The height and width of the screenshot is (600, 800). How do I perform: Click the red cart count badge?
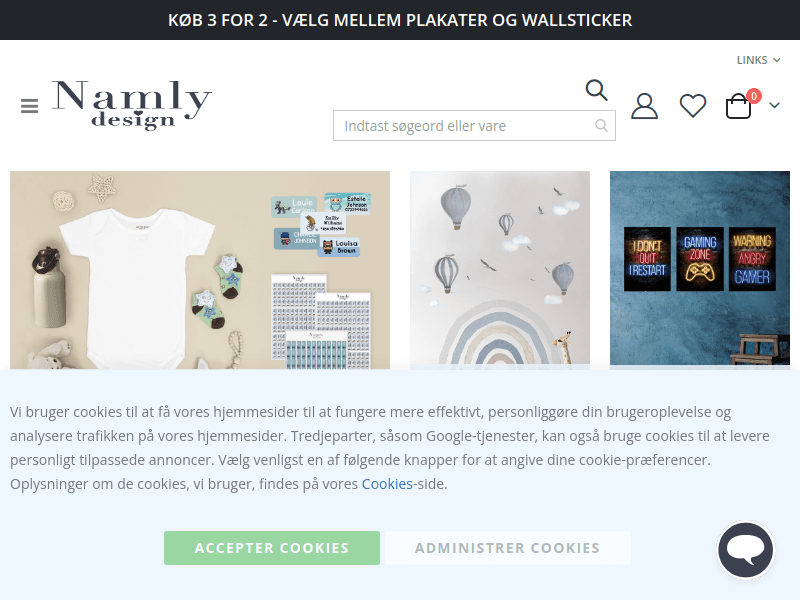[x=754, y=96]
